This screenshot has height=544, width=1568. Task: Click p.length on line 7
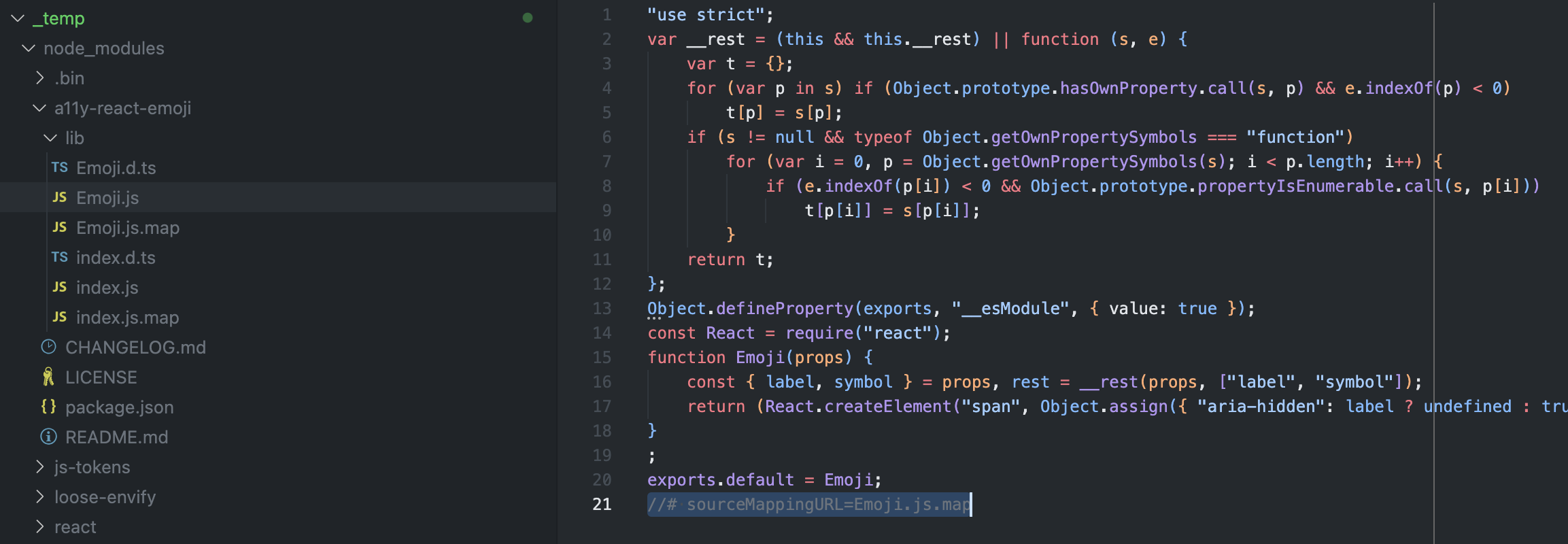1325,162
